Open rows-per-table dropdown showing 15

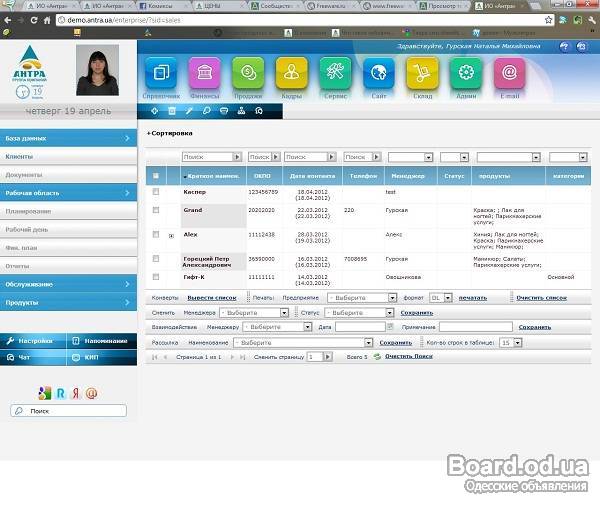[510, 342]
